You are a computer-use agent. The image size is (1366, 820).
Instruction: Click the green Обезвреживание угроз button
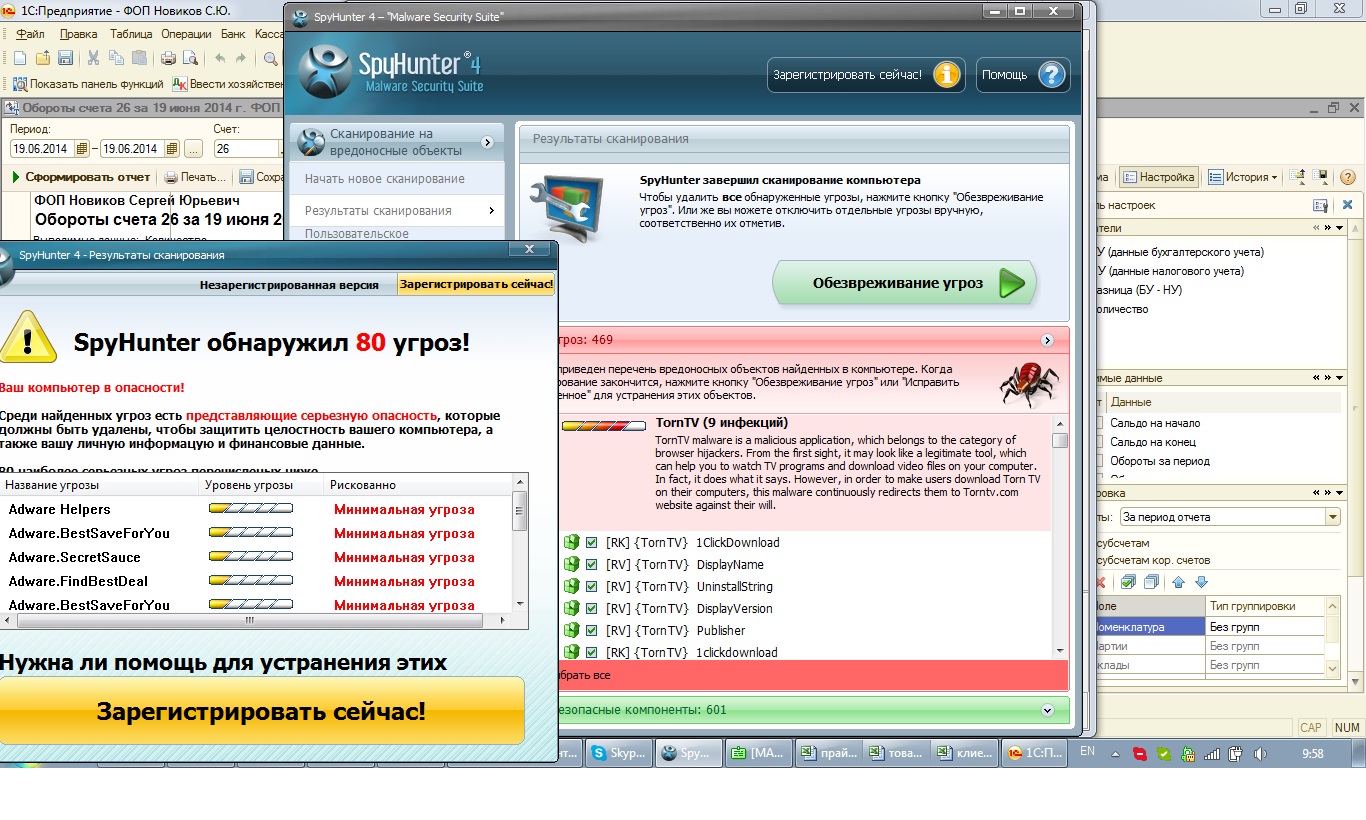(x=904, y=284)
